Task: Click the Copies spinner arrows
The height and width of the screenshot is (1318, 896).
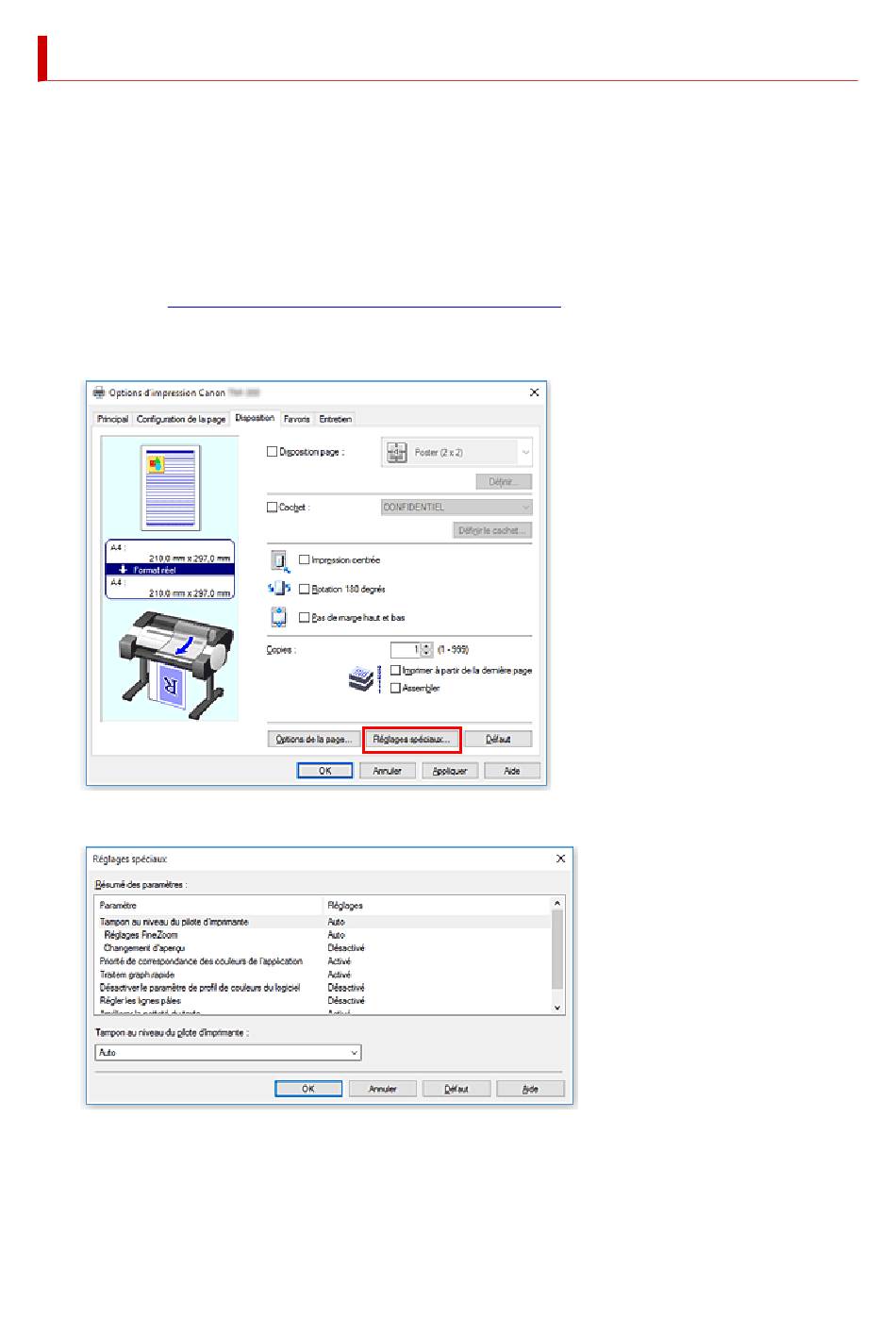Action: (x=427, y=650)
